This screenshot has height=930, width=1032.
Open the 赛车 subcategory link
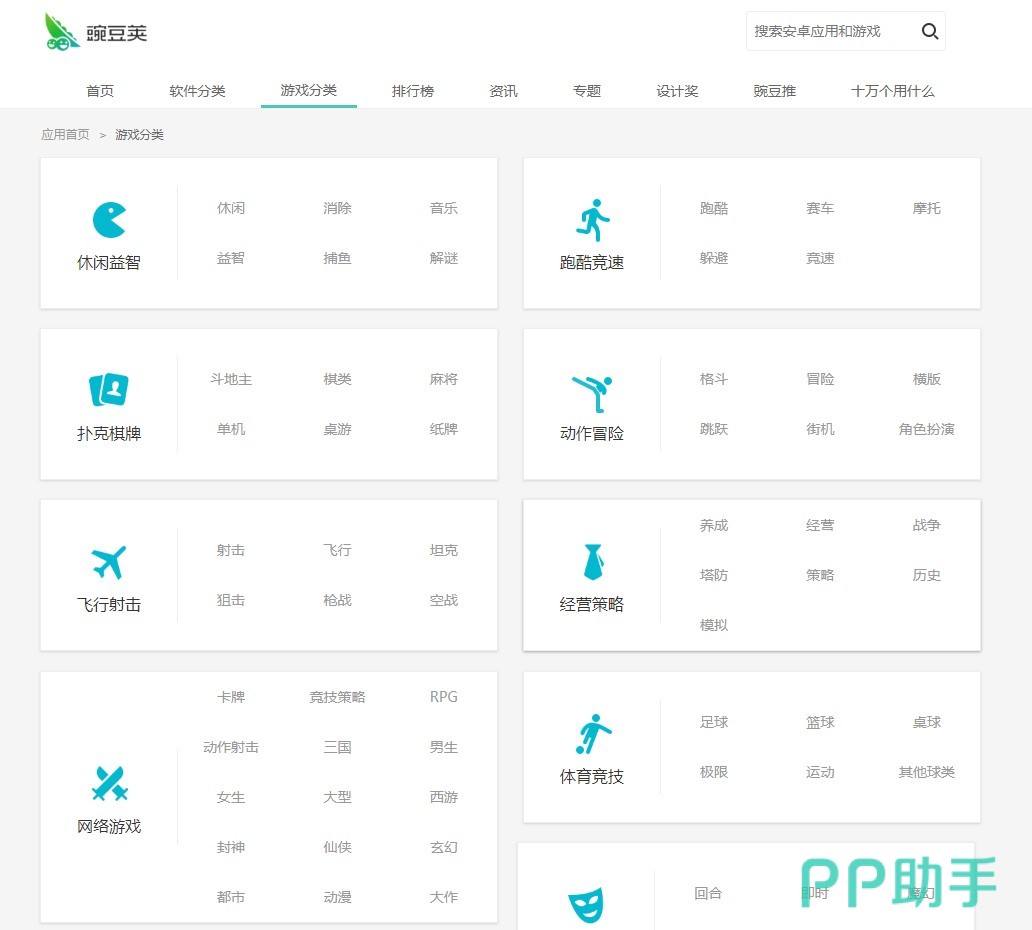click(x=820, y=208)
